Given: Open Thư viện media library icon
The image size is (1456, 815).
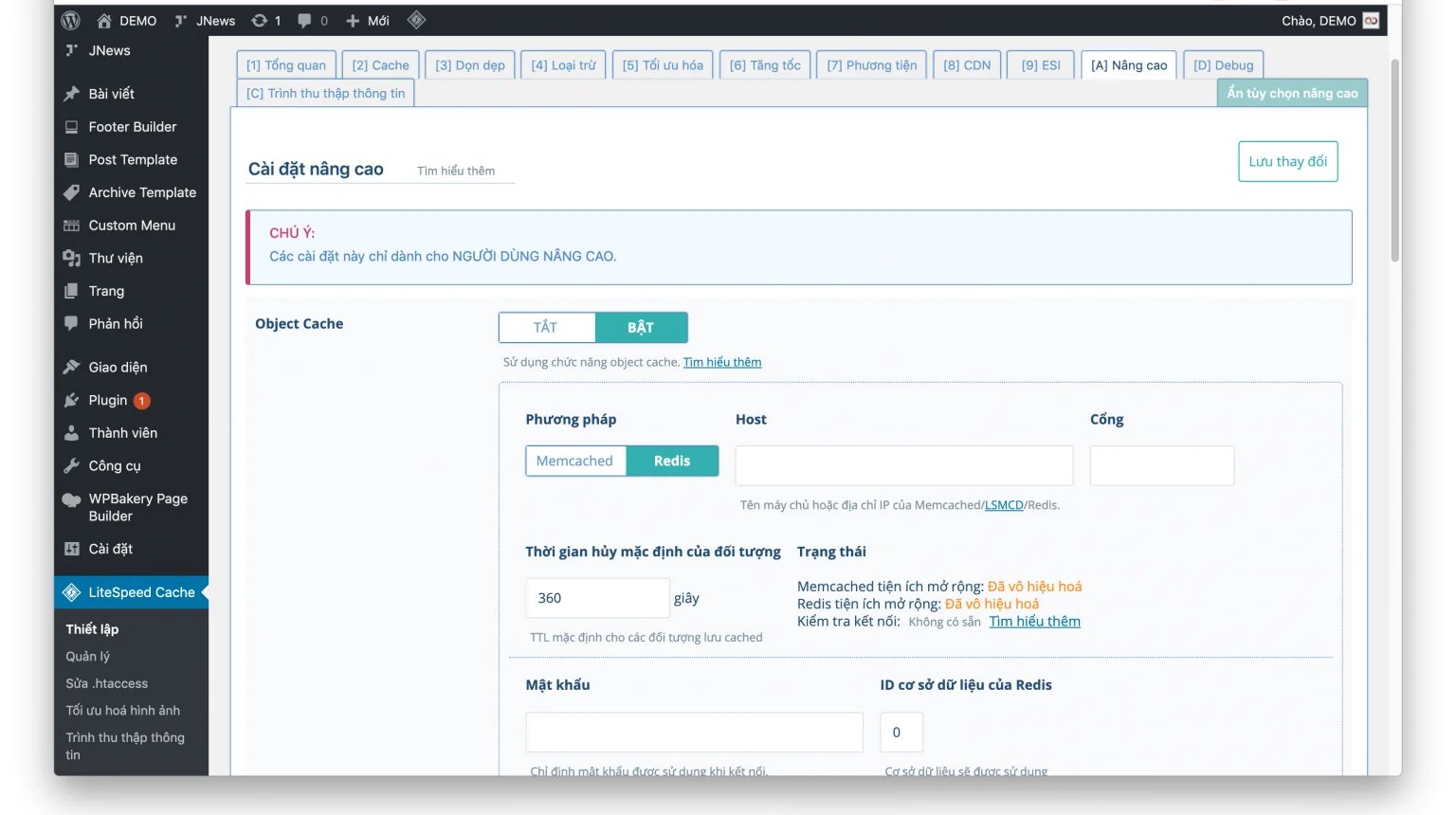Looking at the screenshot, I should point(71,259).
